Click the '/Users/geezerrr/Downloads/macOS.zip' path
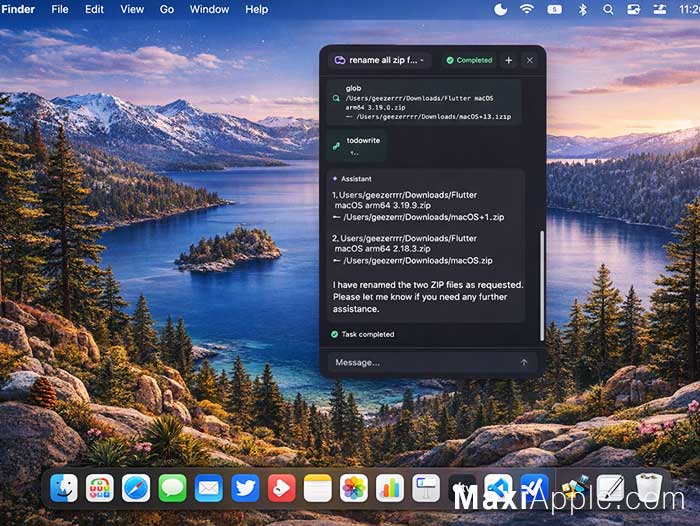 [417, 261]
